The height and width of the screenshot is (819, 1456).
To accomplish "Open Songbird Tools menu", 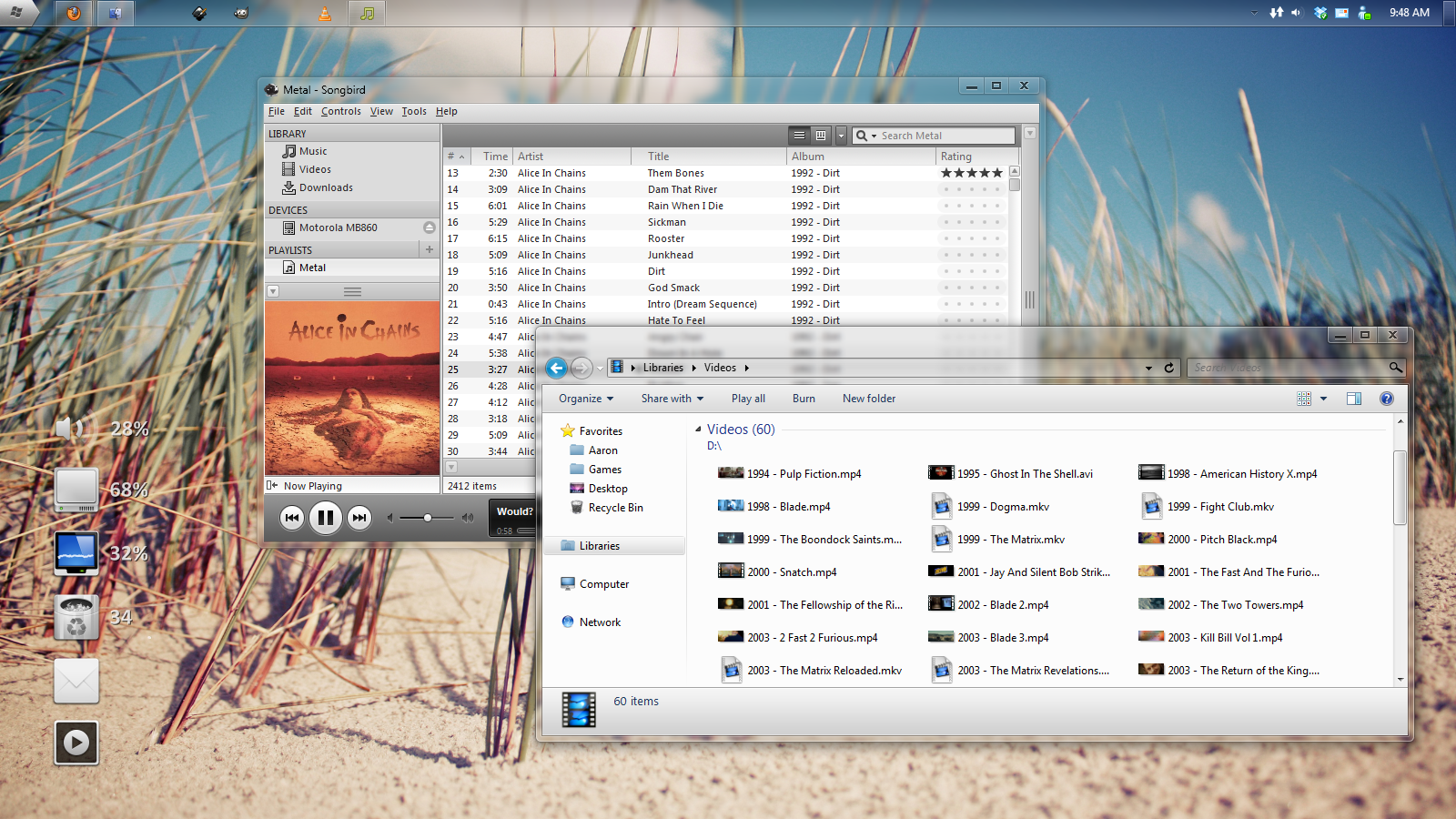I will 414,112.
